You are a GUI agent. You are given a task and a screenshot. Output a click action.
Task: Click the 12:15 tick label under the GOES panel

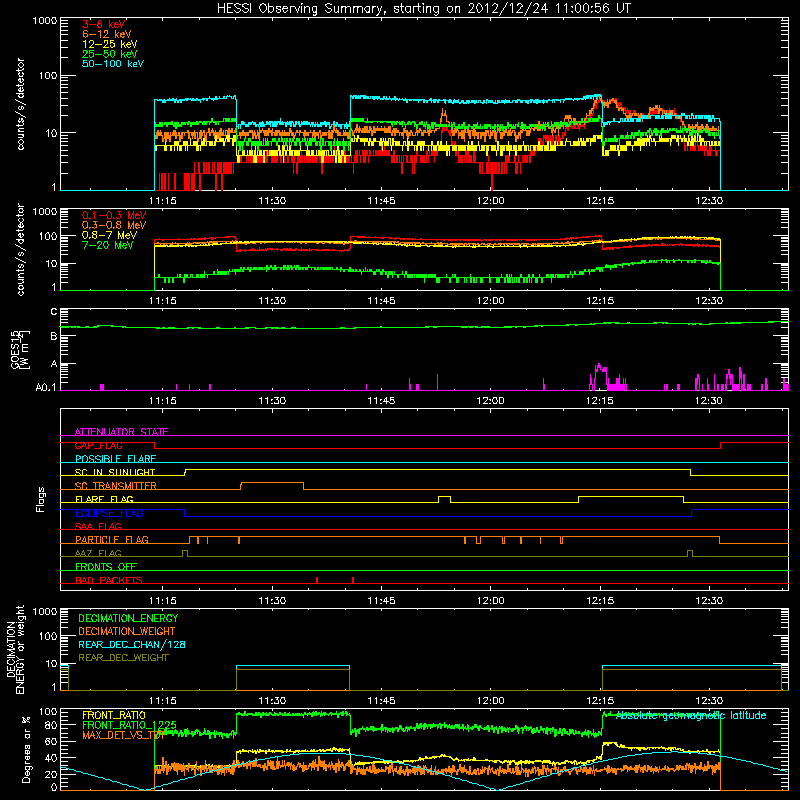point(599,401)
